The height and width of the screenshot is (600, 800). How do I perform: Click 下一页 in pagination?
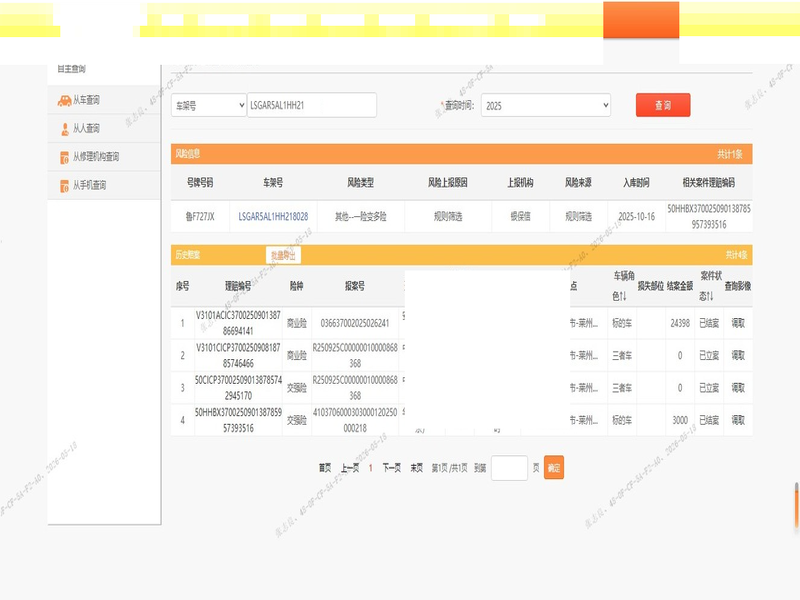pos(391,468)
